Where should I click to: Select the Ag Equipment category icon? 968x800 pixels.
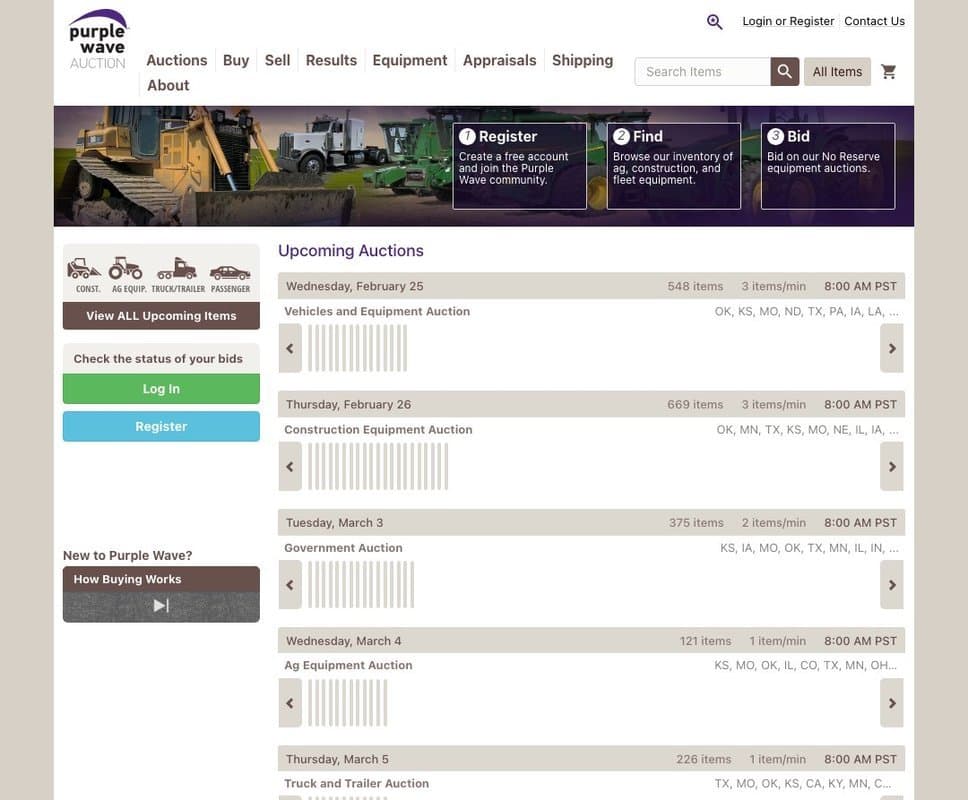pos(126,270)
